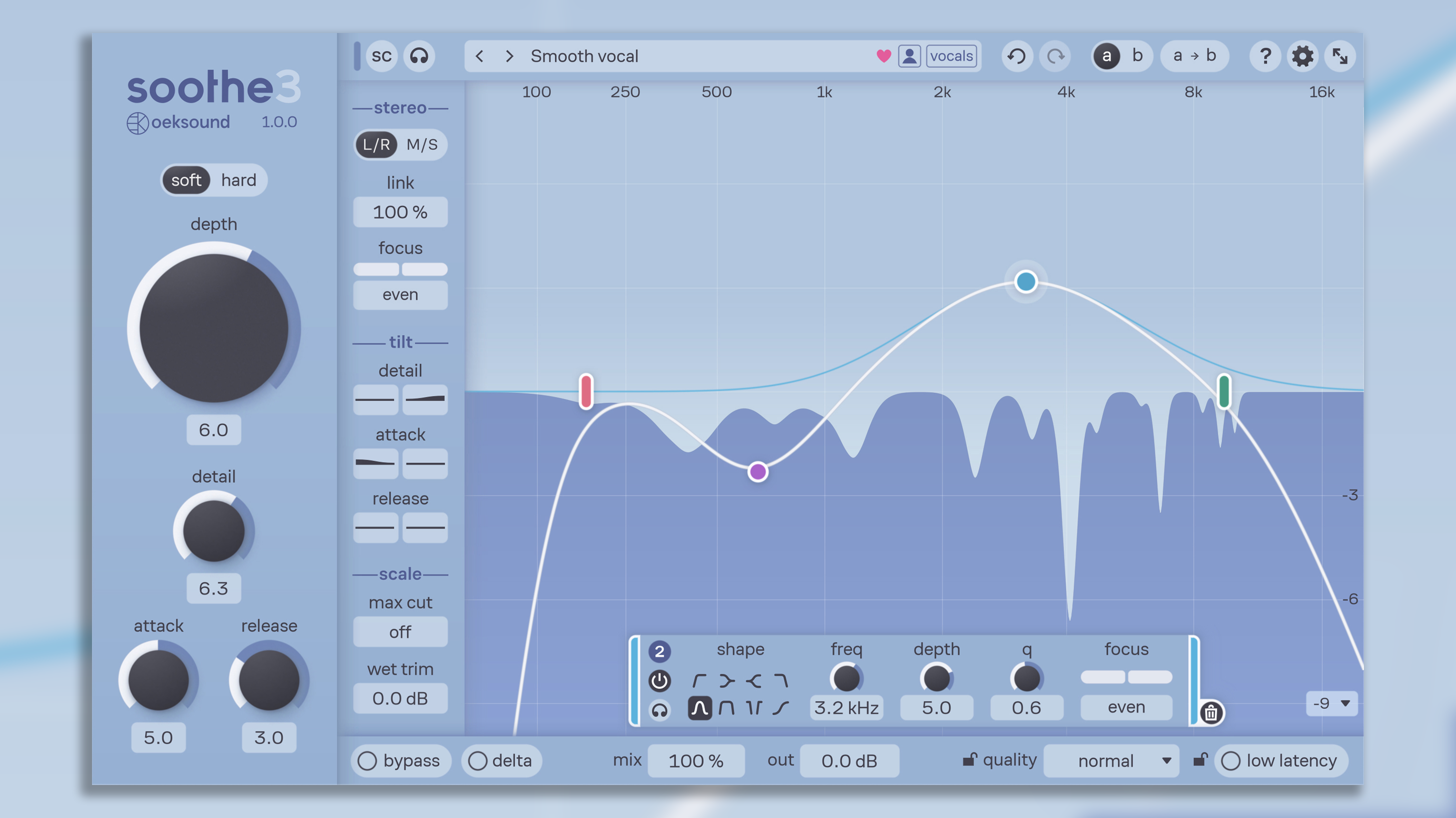Select the green high-cut handle on the graph
1456x818 pixels.
click(x=1224, y=391)
